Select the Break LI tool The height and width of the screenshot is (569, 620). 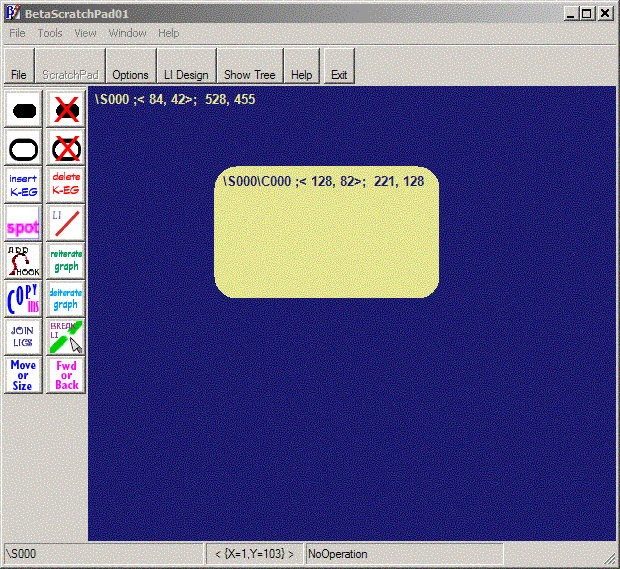click(x=66, y=337)
